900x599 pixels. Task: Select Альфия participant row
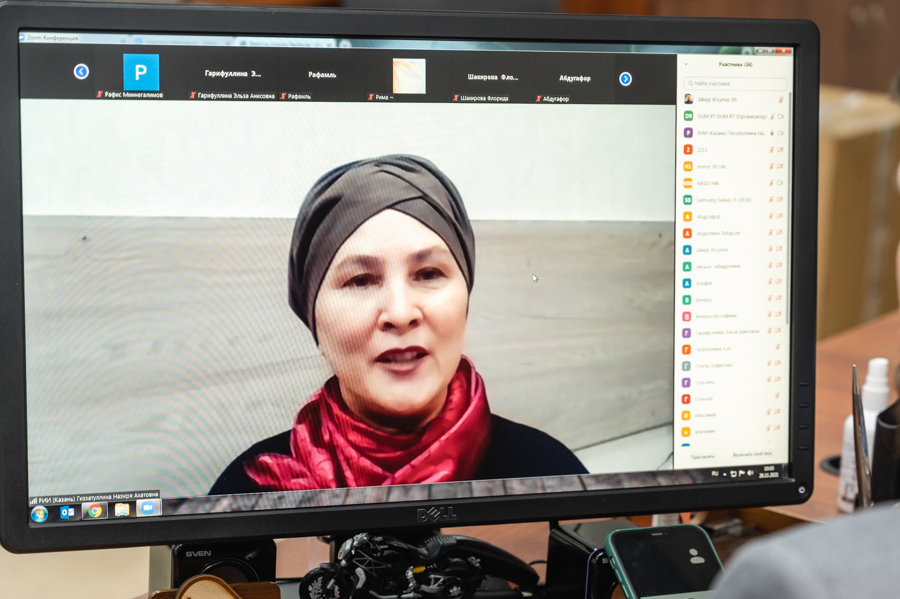[734, 283]
